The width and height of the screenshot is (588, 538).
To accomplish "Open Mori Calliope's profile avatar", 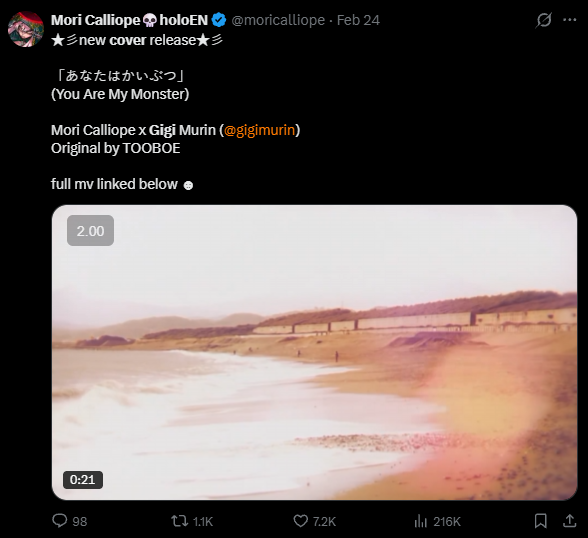I will 26,29.
